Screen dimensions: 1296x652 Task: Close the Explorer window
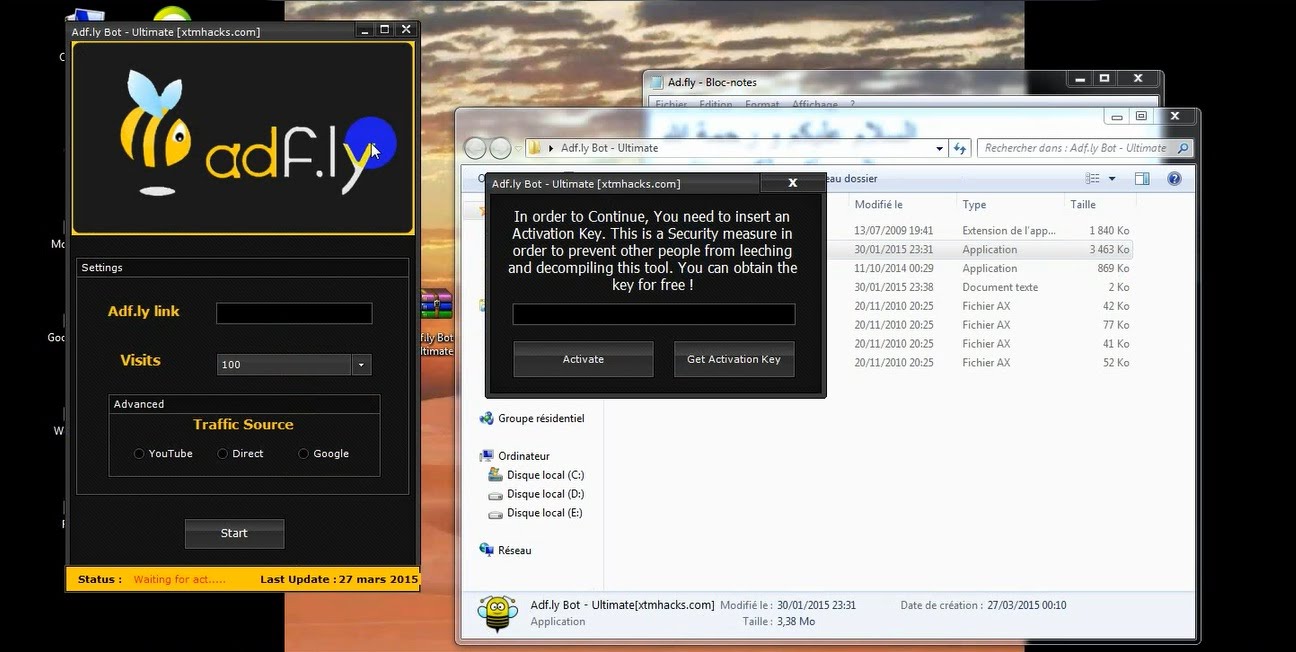pyautogui.click(x=1175, y=117)
